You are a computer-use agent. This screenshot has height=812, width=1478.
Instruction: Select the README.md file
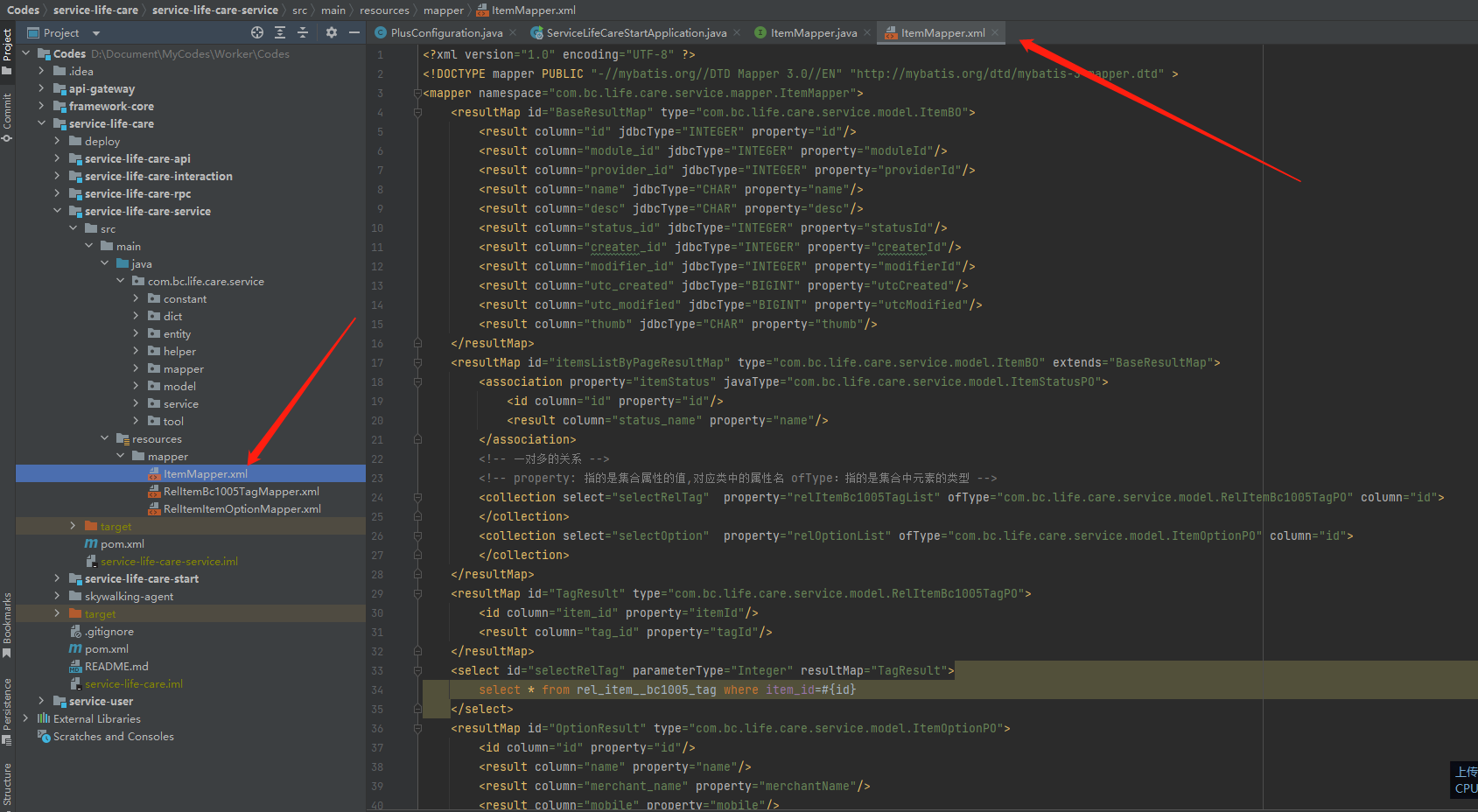pos(116,666)
